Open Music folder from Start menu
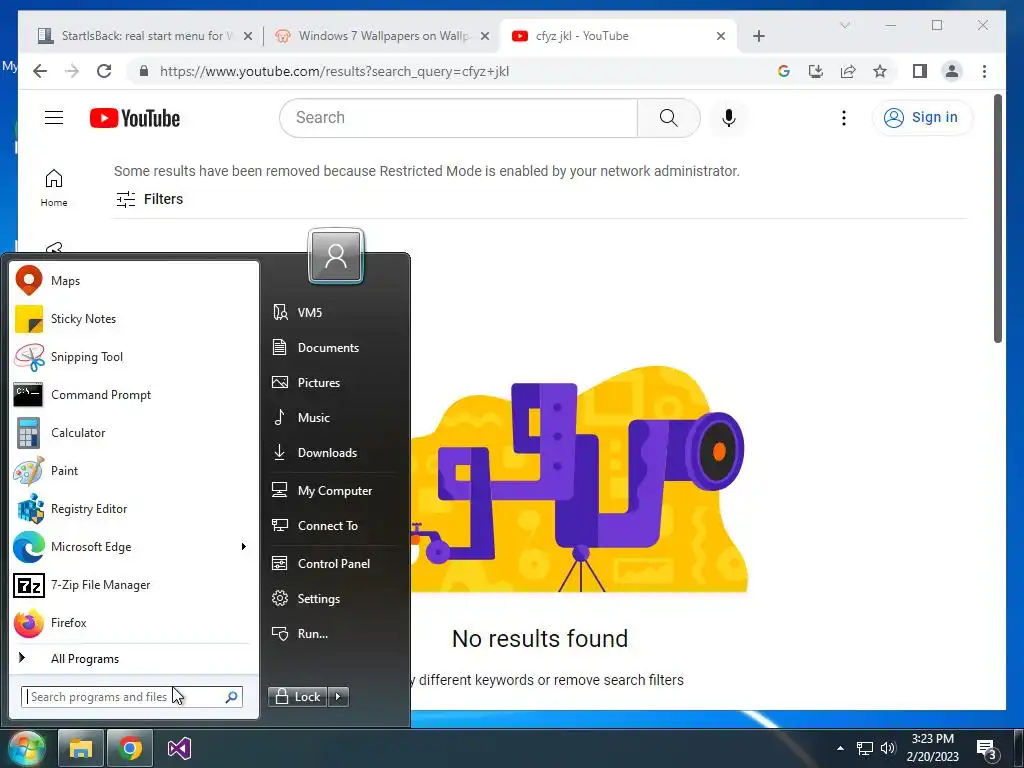The width and height of the screenshot is (1024, 768). tap(334, 417)
